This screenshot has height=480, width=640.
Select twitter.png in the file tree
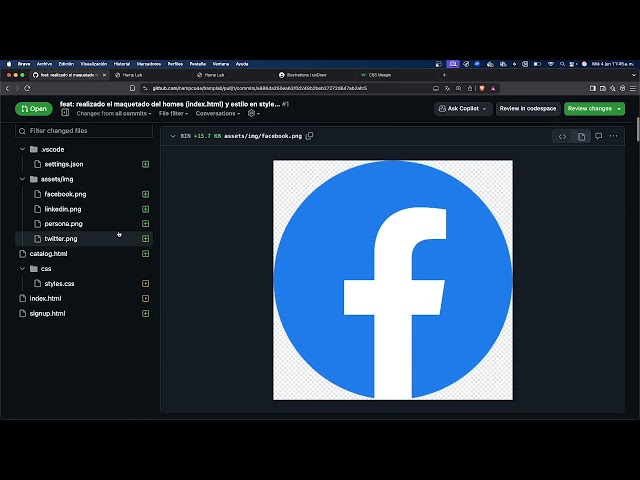click(x=84, y=239)
